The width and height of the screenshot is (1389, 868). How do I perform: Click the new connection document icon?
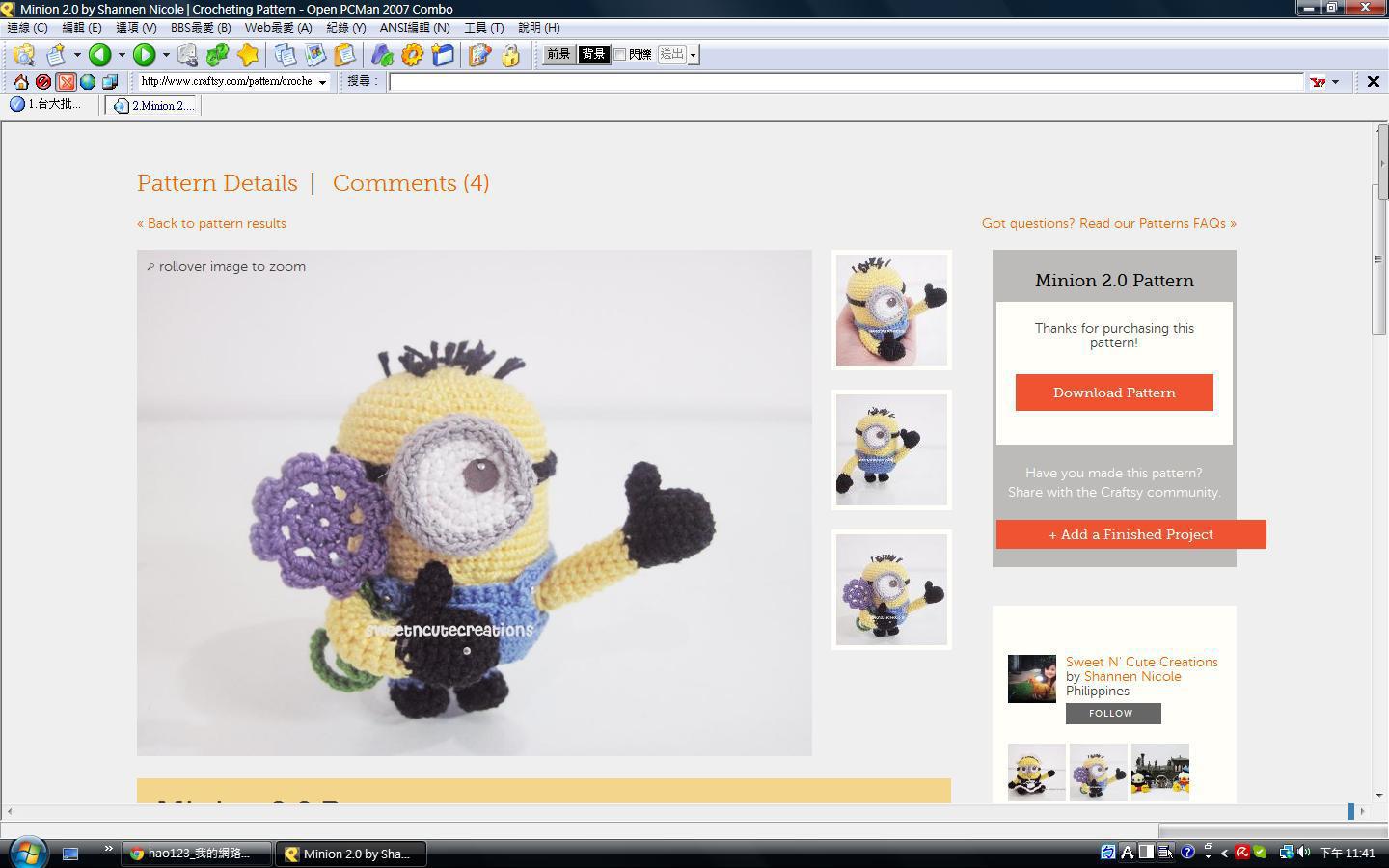point(57,55)
